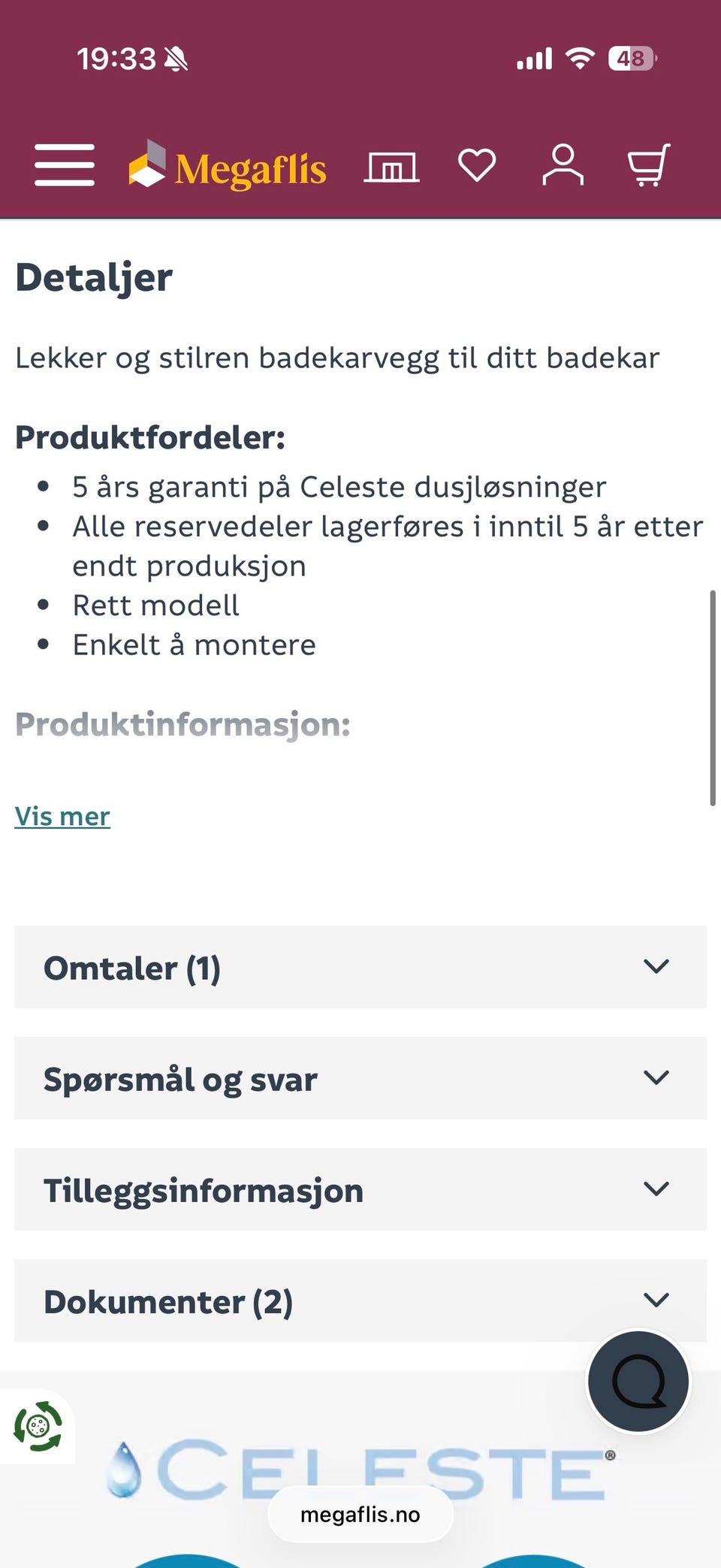
Task: Open the shopping cart icon
Action: pos(650,165)
